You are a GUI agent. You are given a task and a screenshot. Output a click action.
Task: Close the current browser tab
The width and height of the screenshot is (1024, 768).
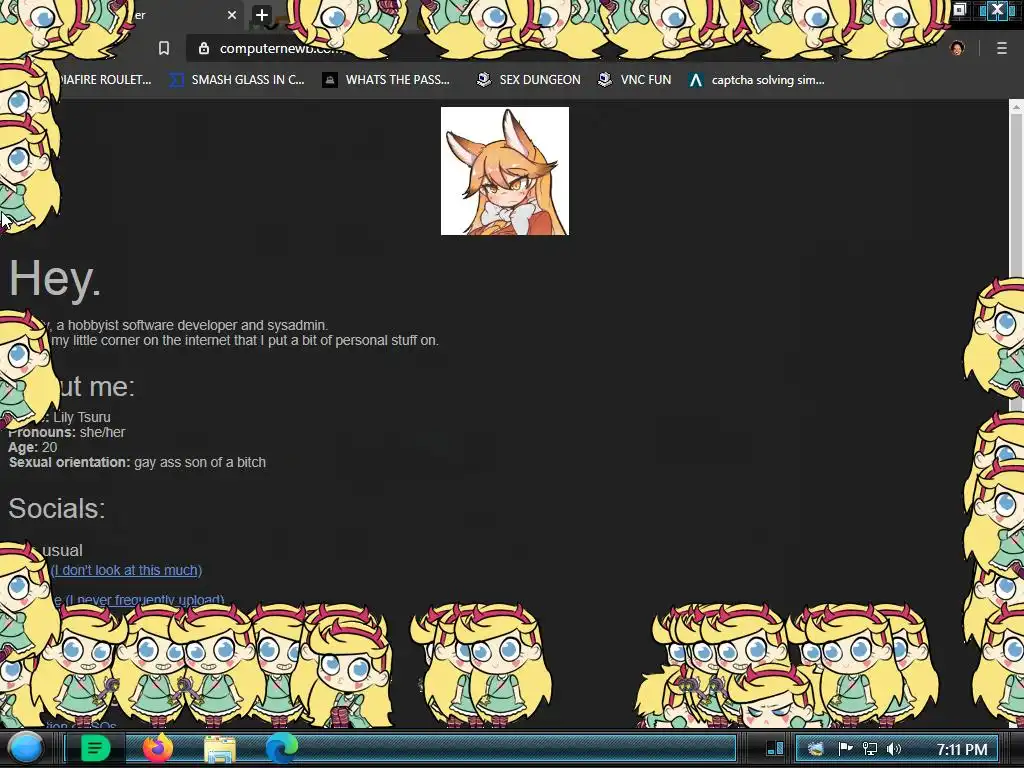pos(232,15)
